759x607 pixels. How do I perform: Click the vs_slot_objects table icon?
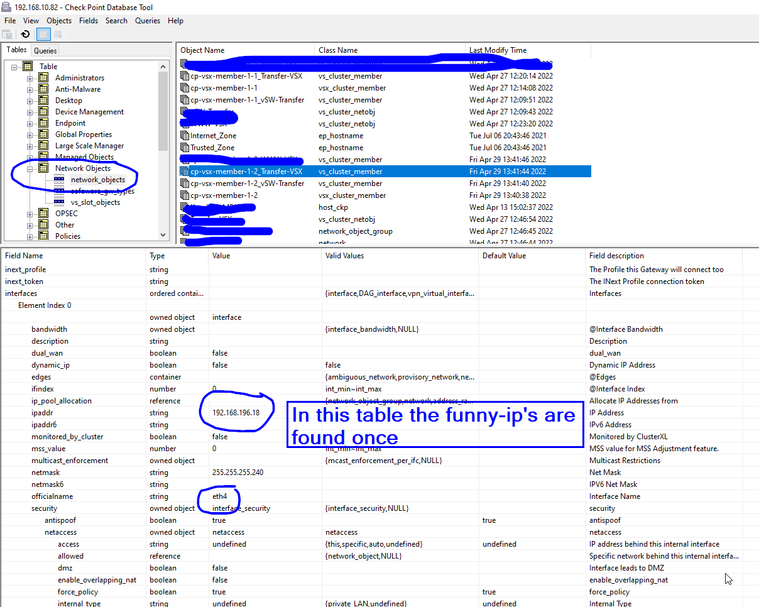59,202
